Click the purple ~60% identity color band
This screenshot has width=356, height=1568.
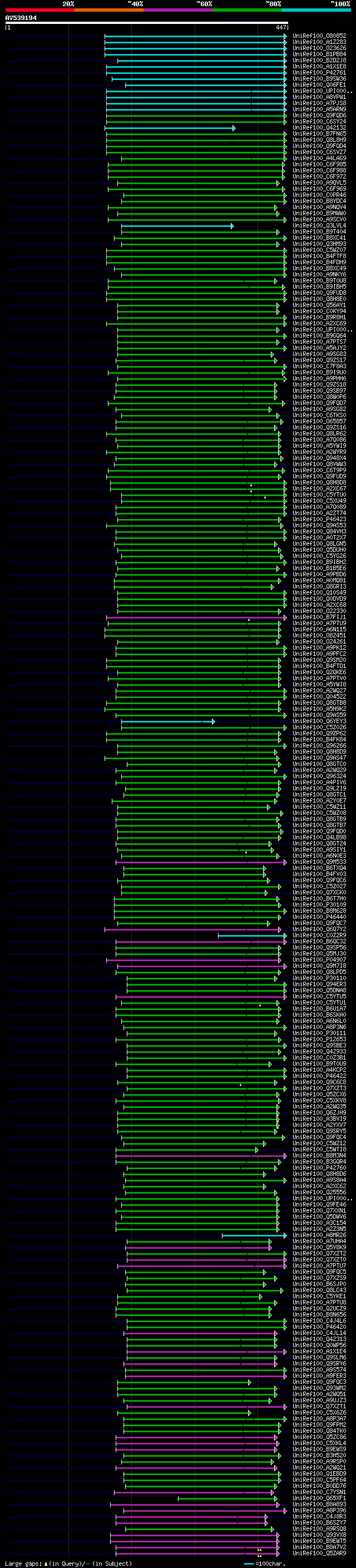pos(177,10)
